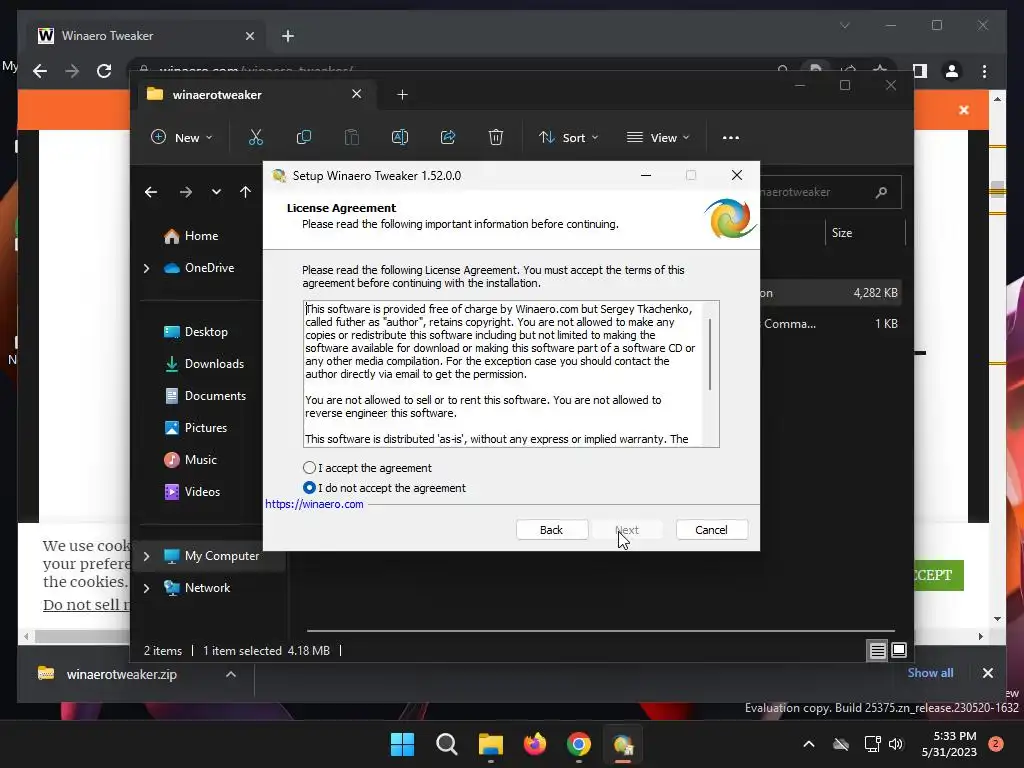Switch Explorer to details view icon
Screen dimensions: 1024x768
pos(878,650)
